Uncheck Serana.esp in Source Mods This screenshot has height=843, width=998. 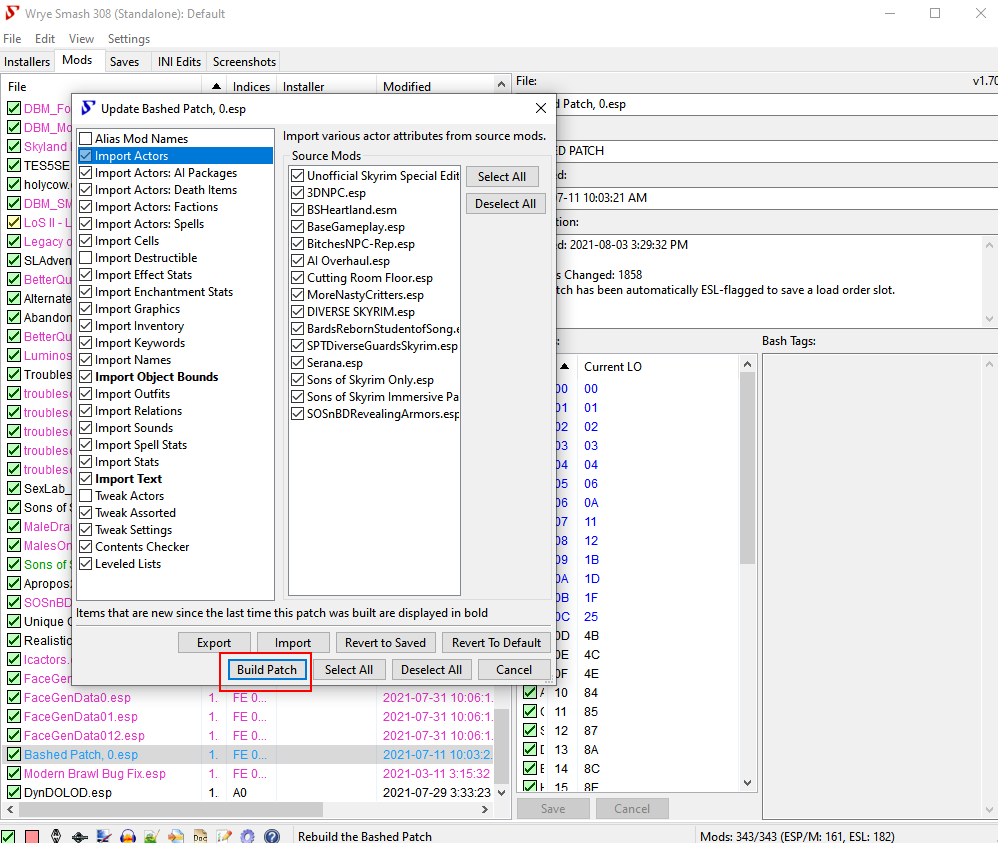(297, 363)
